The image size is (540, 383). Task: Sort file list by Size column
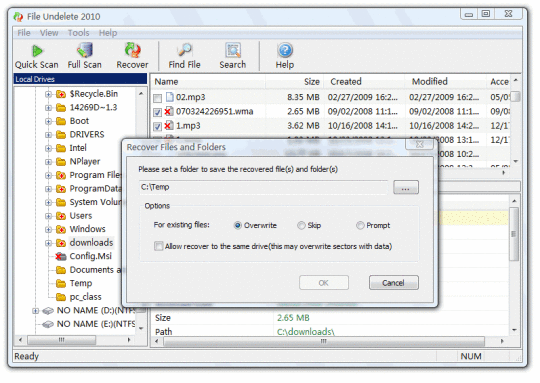294,82
